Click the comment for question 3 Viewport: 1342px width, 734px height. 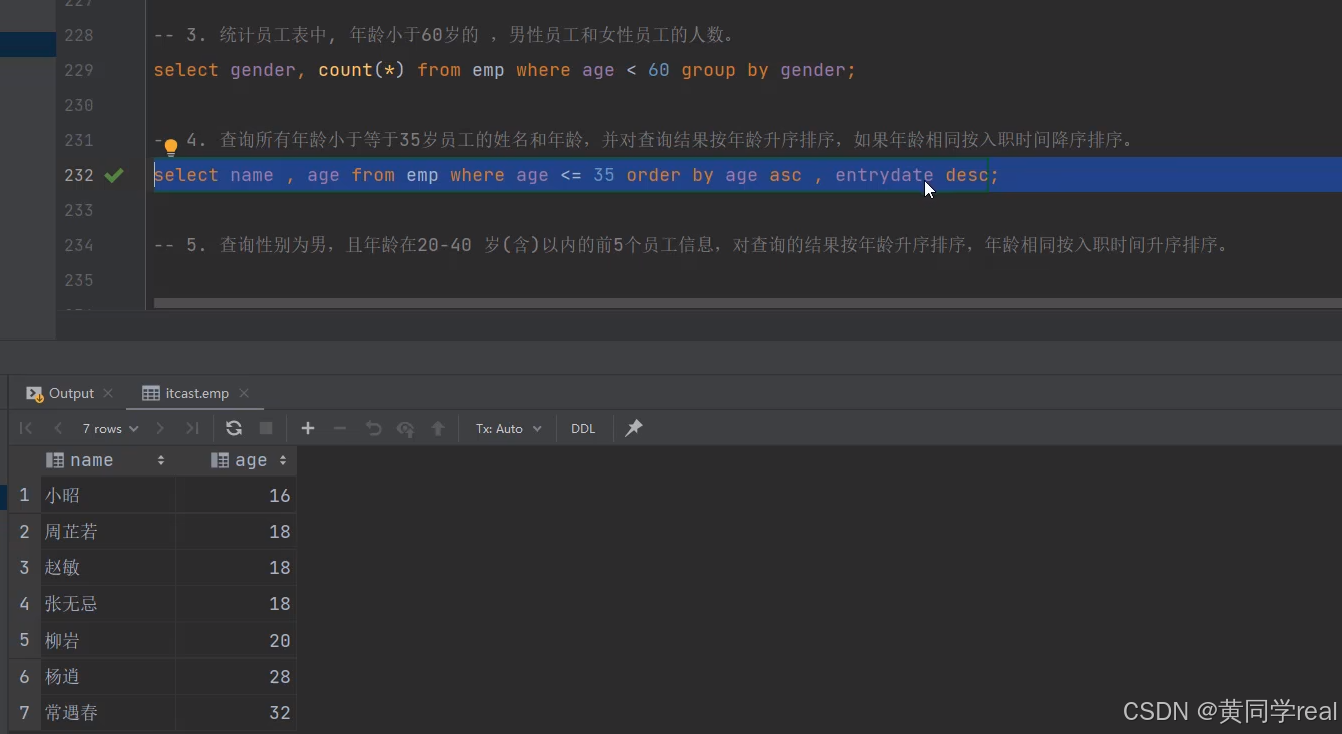(x=445, y=35)
